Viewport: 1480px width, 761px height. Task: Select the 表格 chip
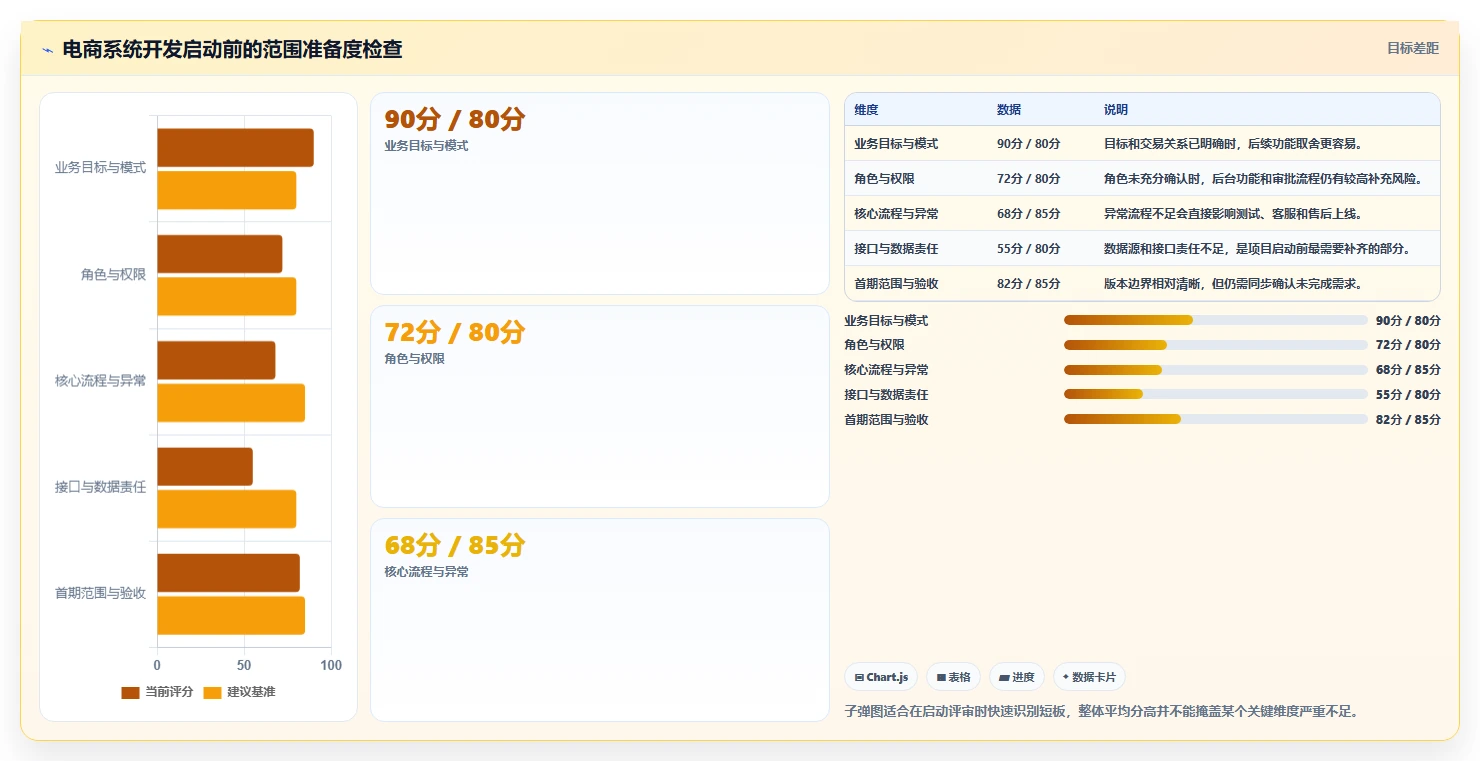point(953,677)
